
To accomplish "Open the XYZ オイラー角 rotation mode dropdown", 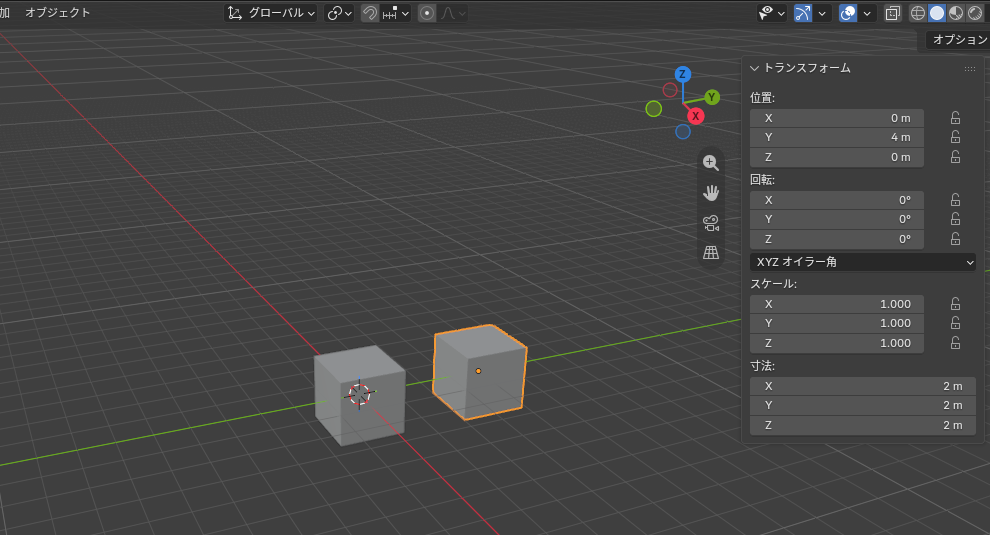I will [x=862, y=261].
